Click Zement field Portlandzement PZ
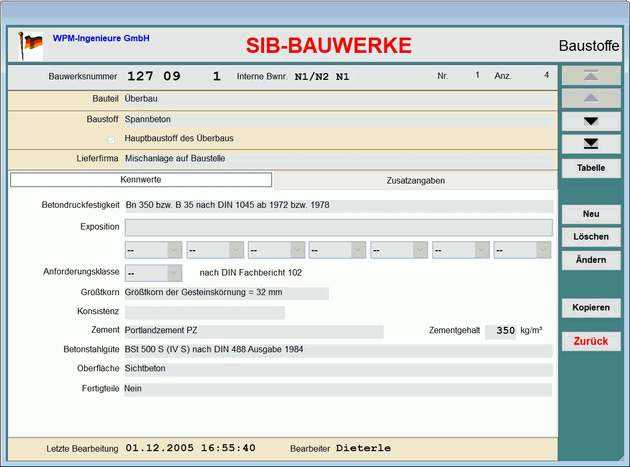Viewport: 630px width, 467px height. point(254,331)
